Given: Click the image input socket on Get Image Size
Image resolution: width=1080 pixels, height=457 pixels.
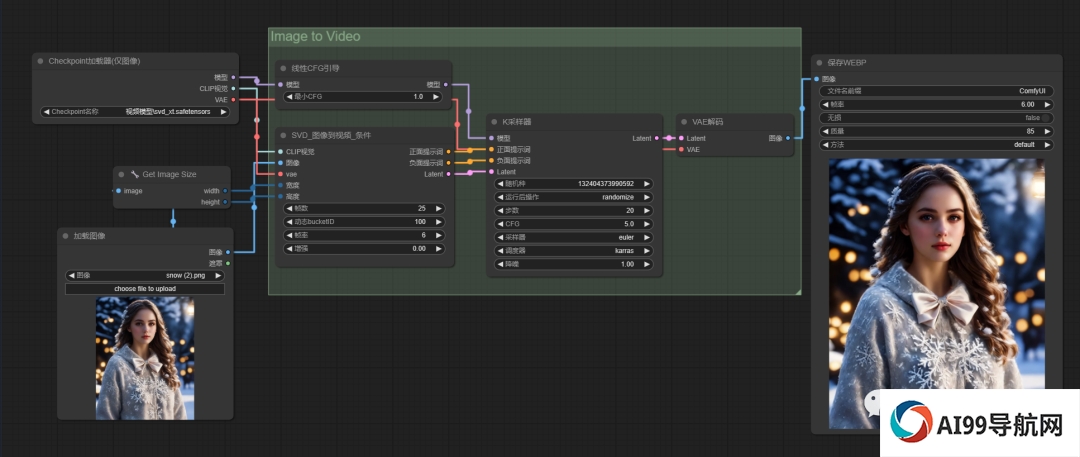Looking at the screenshot, I should coord(118,191).
